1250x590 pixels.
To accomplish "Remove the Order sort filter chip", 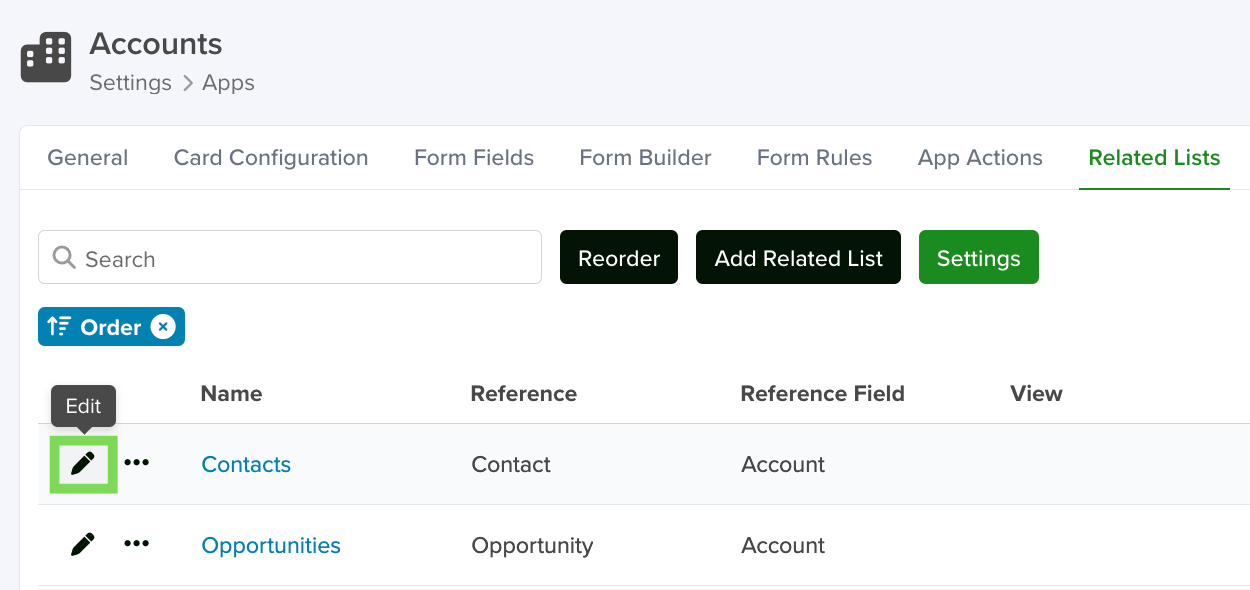I will (x=163, y=327).
